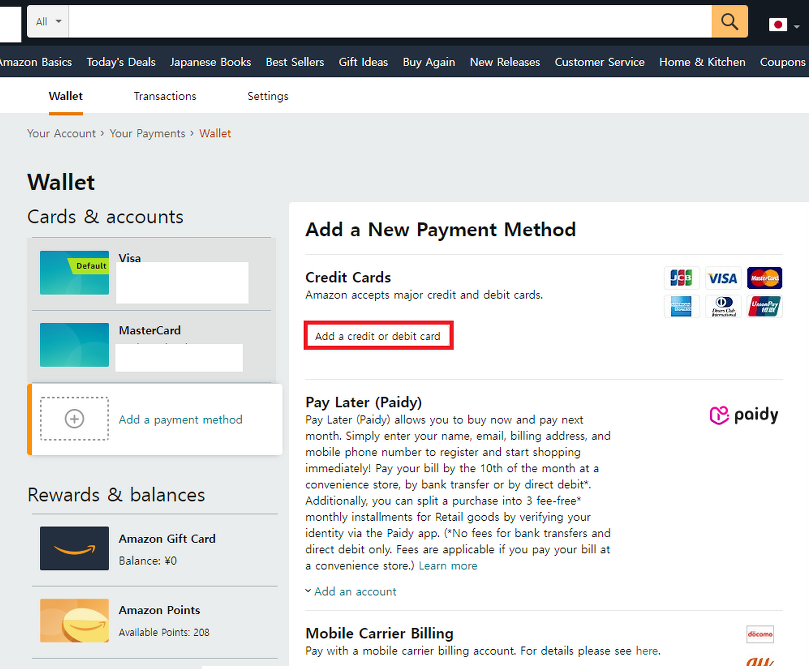
Task: Open Customer Service page
Action: (x=600, y=62)
